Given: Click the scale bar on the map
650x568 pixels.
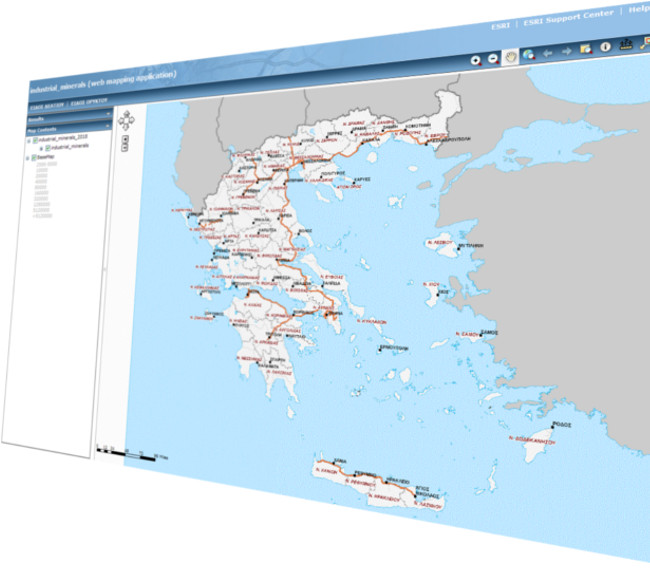Looking at the screenshot, I should (x=126, y=453).
